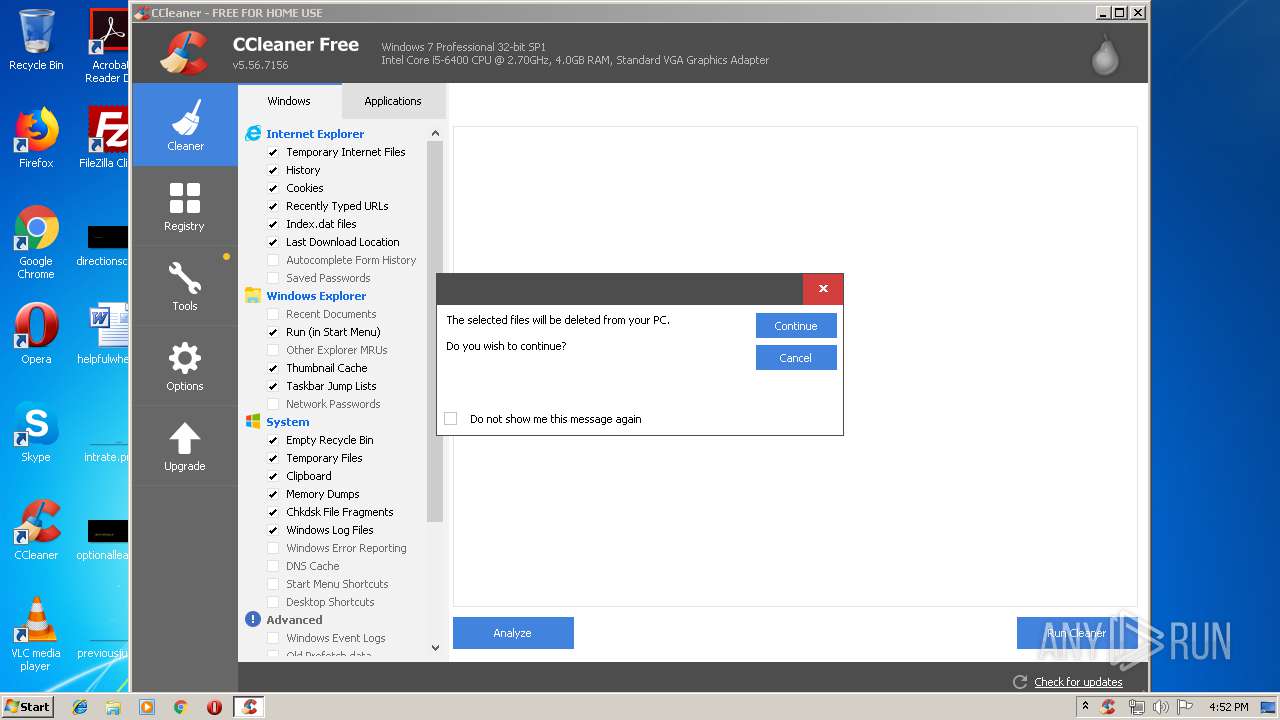Image resolution: width=1280 pixels, height=720 pixels.
Task: Click the Advanced exclamation category icon
Action: [253, 619]
